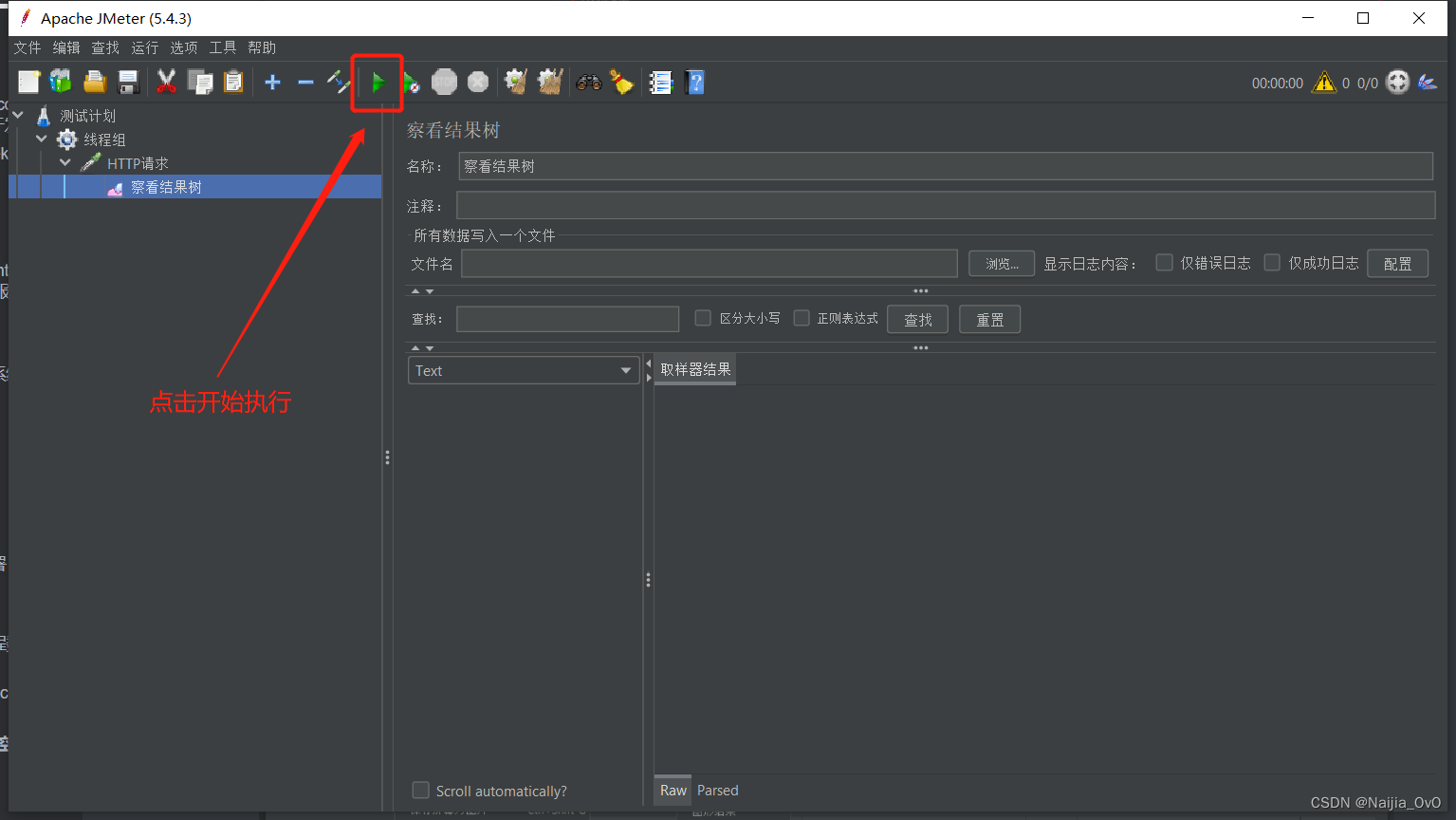Stop the running test
Screen dimensions: 1456x820
click(444, 83)
